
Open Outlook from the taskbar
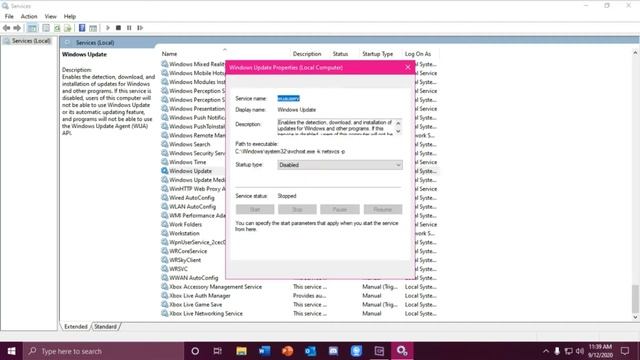pyautogui.click(x=310, y=351)
